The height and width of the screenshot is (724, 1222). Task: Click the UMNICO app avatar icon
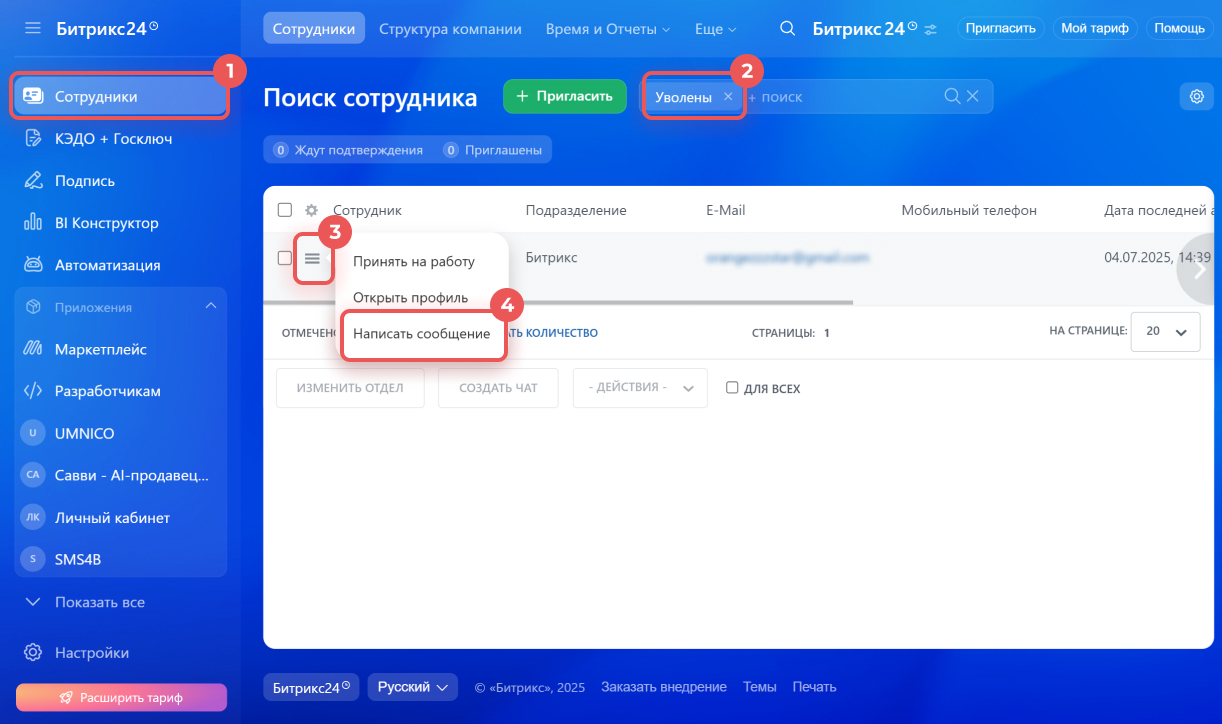[33, 433]
